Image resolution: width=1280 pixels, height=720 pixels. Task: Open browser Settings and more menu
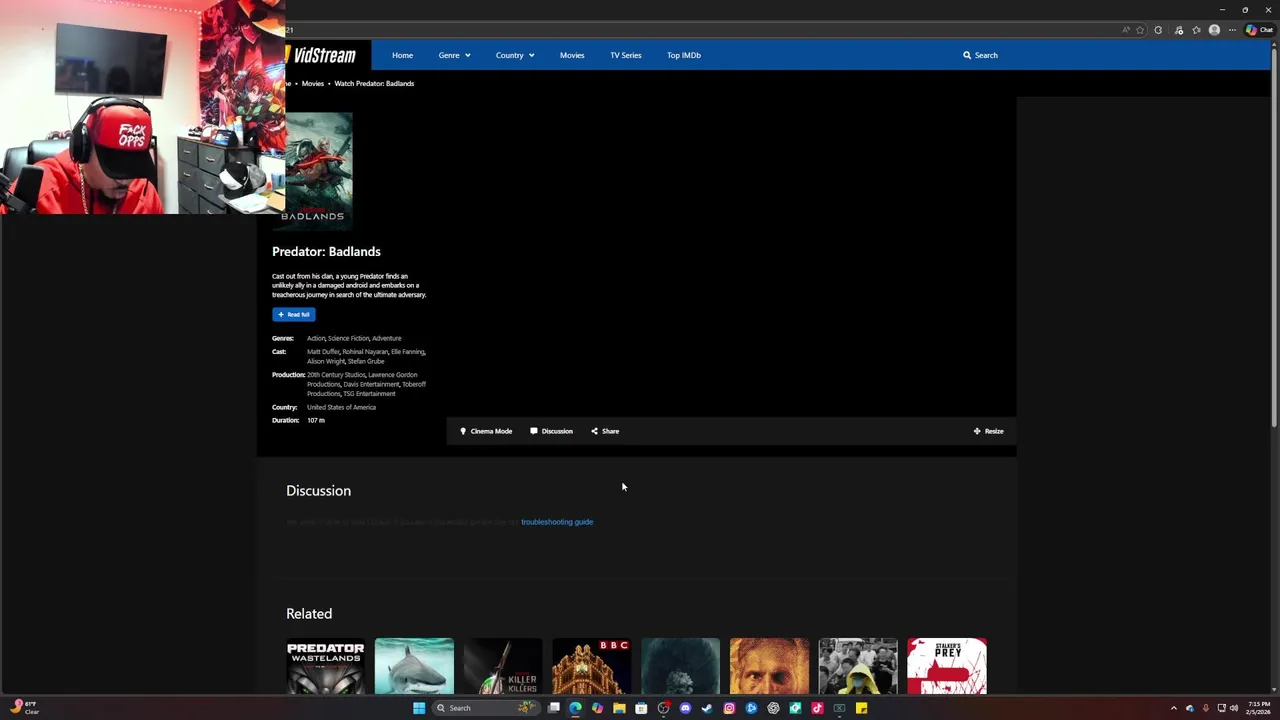pyautogui.click(x=1232, y=30)
